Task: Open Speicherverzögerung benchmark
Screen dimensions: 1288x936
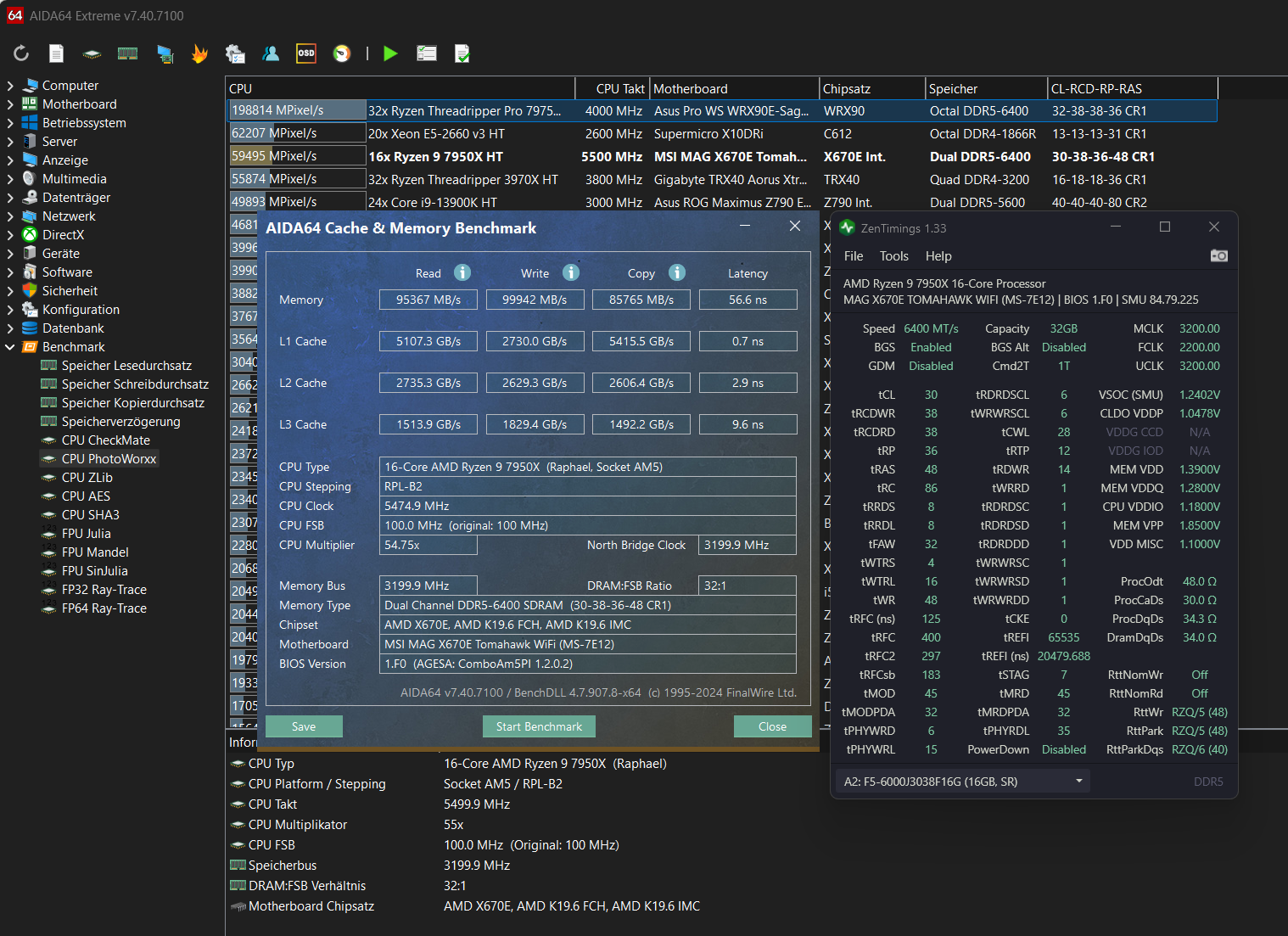Action: 120,422
